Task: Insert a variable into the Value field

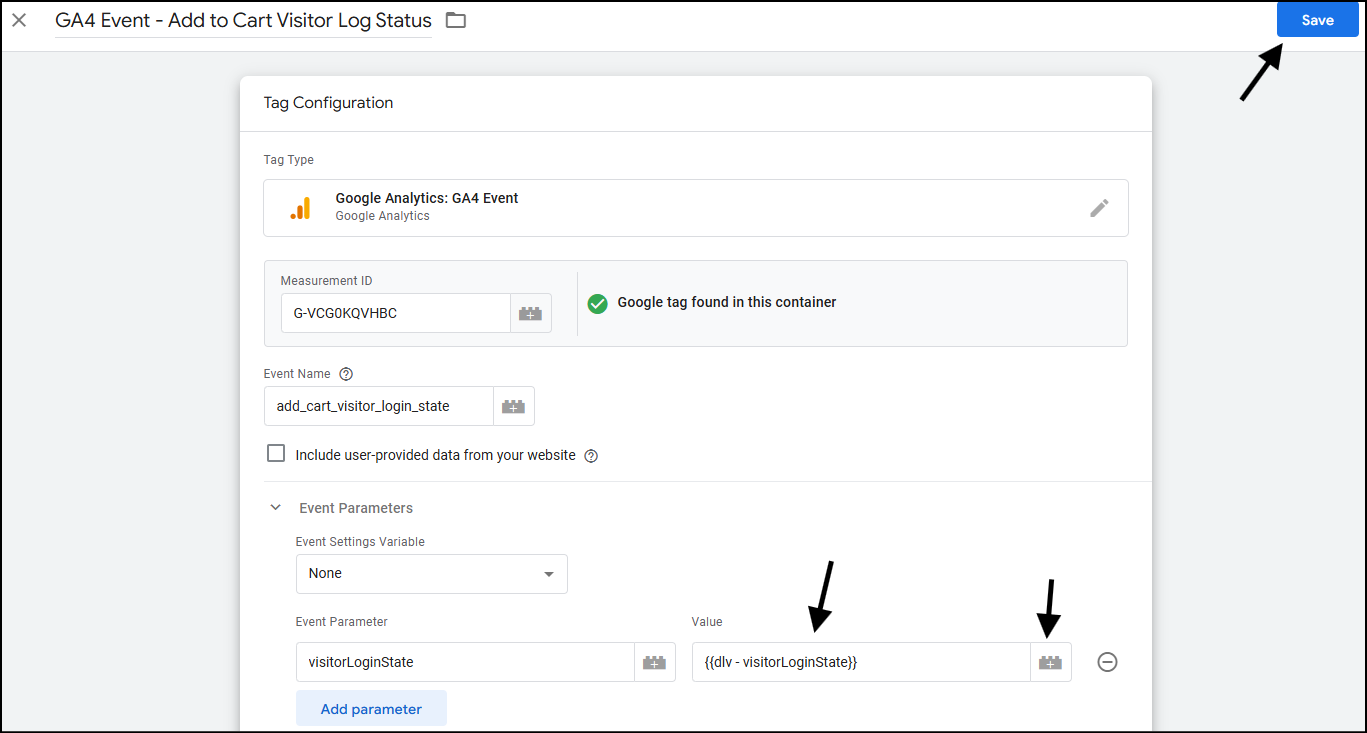Action: (x=1050, y=662)
